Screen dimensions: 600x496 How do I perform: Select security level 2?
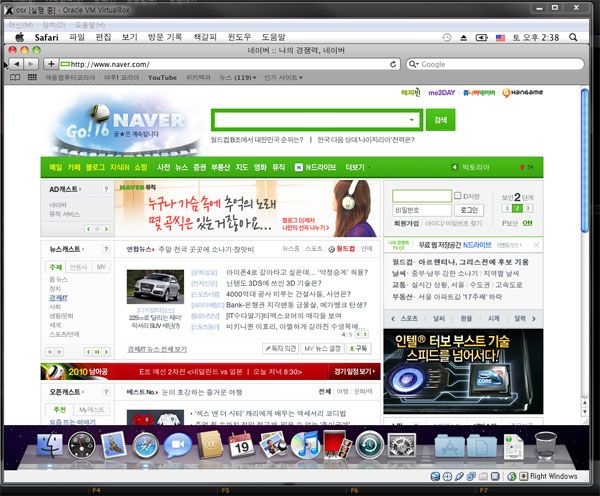(x=517, y=208)
